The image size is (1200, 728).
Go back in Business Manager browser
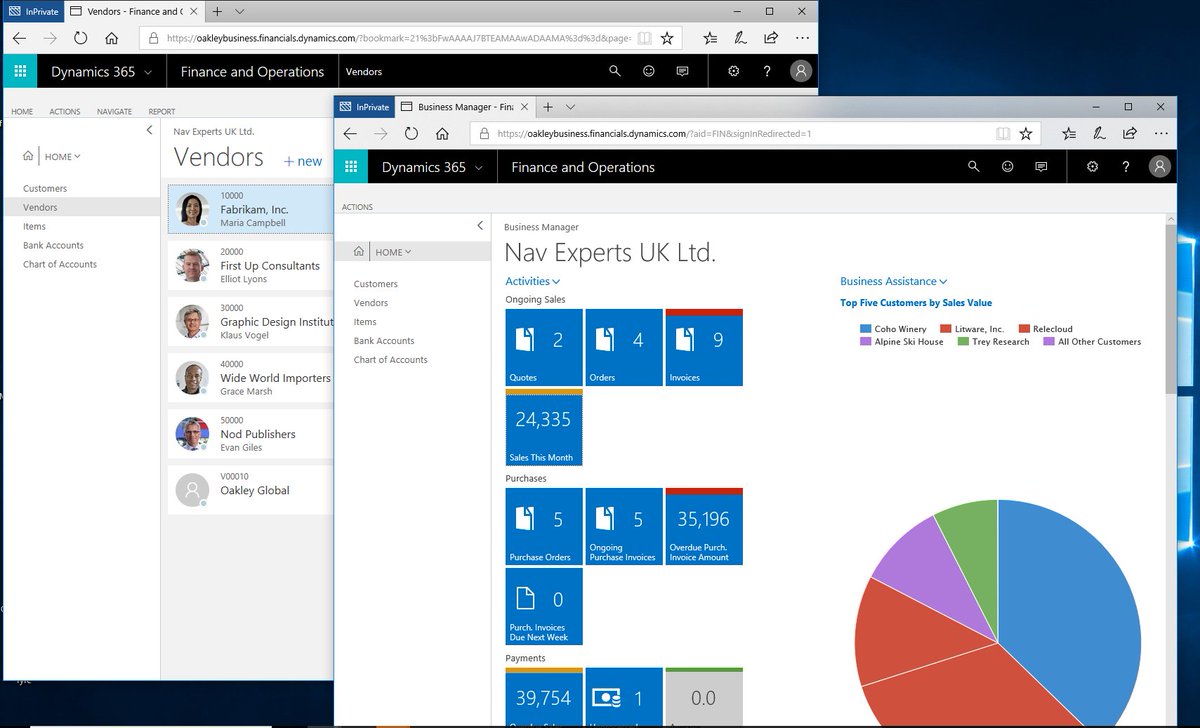click(x=350, y=133)
